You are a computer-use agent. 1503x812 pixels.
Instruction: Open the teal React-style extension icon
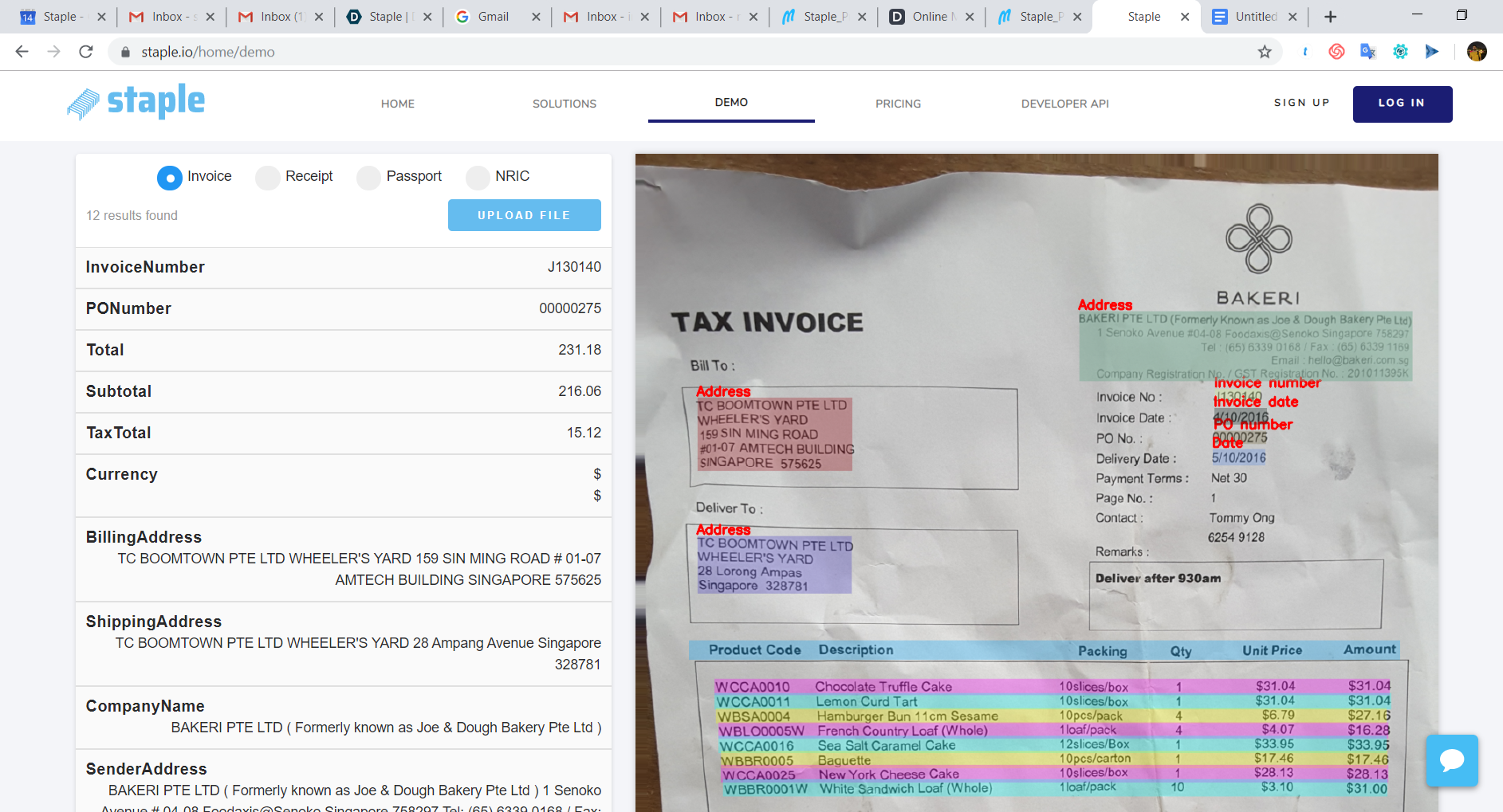pos(1400,52)
